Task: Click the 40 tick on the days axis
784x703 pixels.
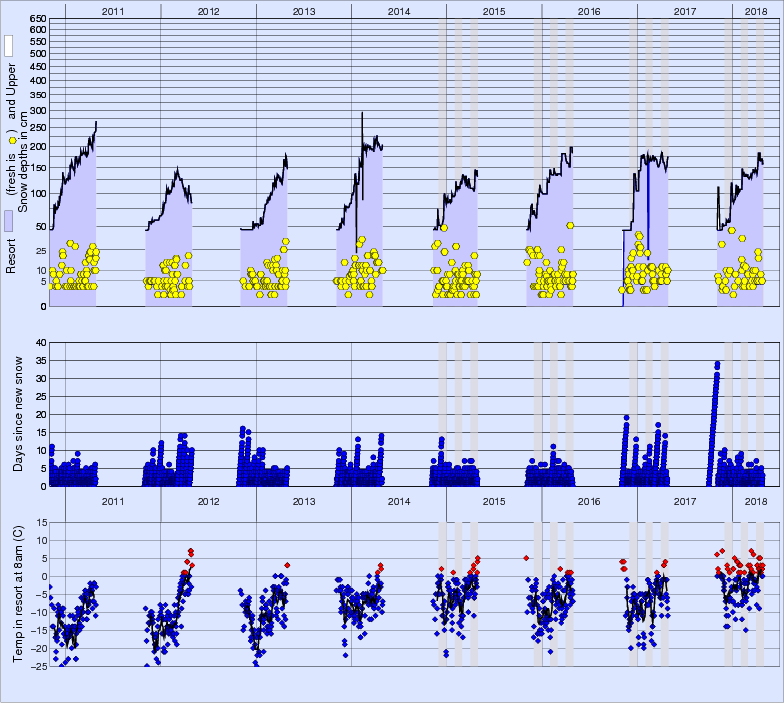Action: click(x=41, y=342)
